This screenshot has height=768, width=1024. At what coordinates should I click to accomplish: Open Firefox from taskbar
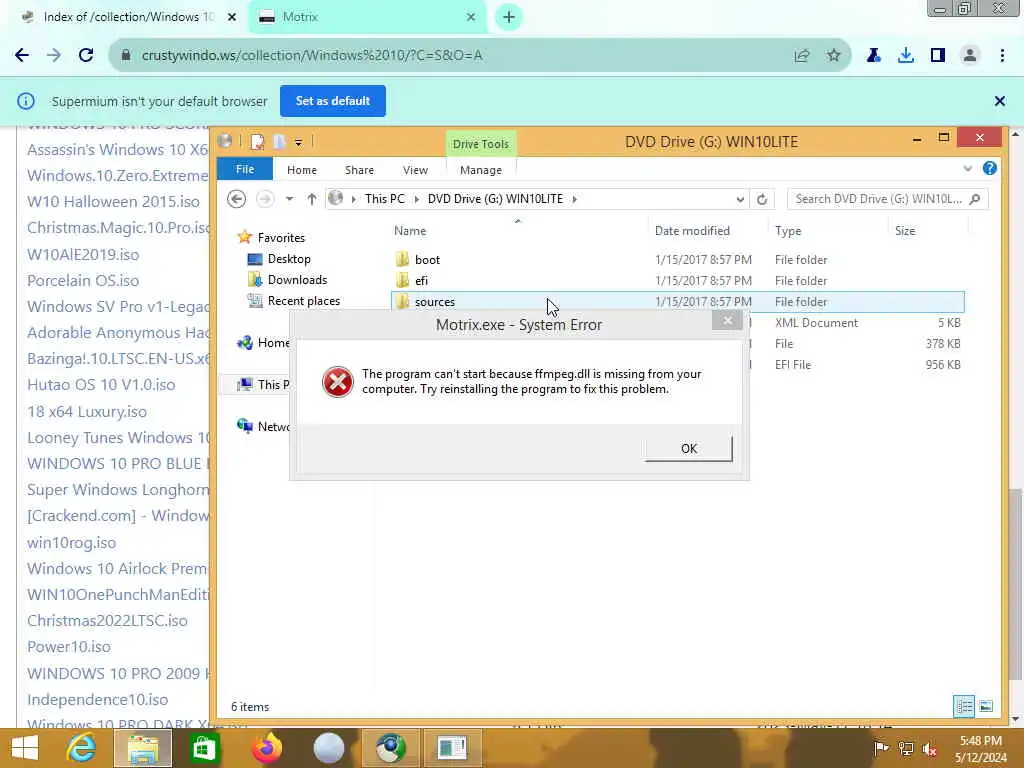pyautogui.click(x=266, y=748)
